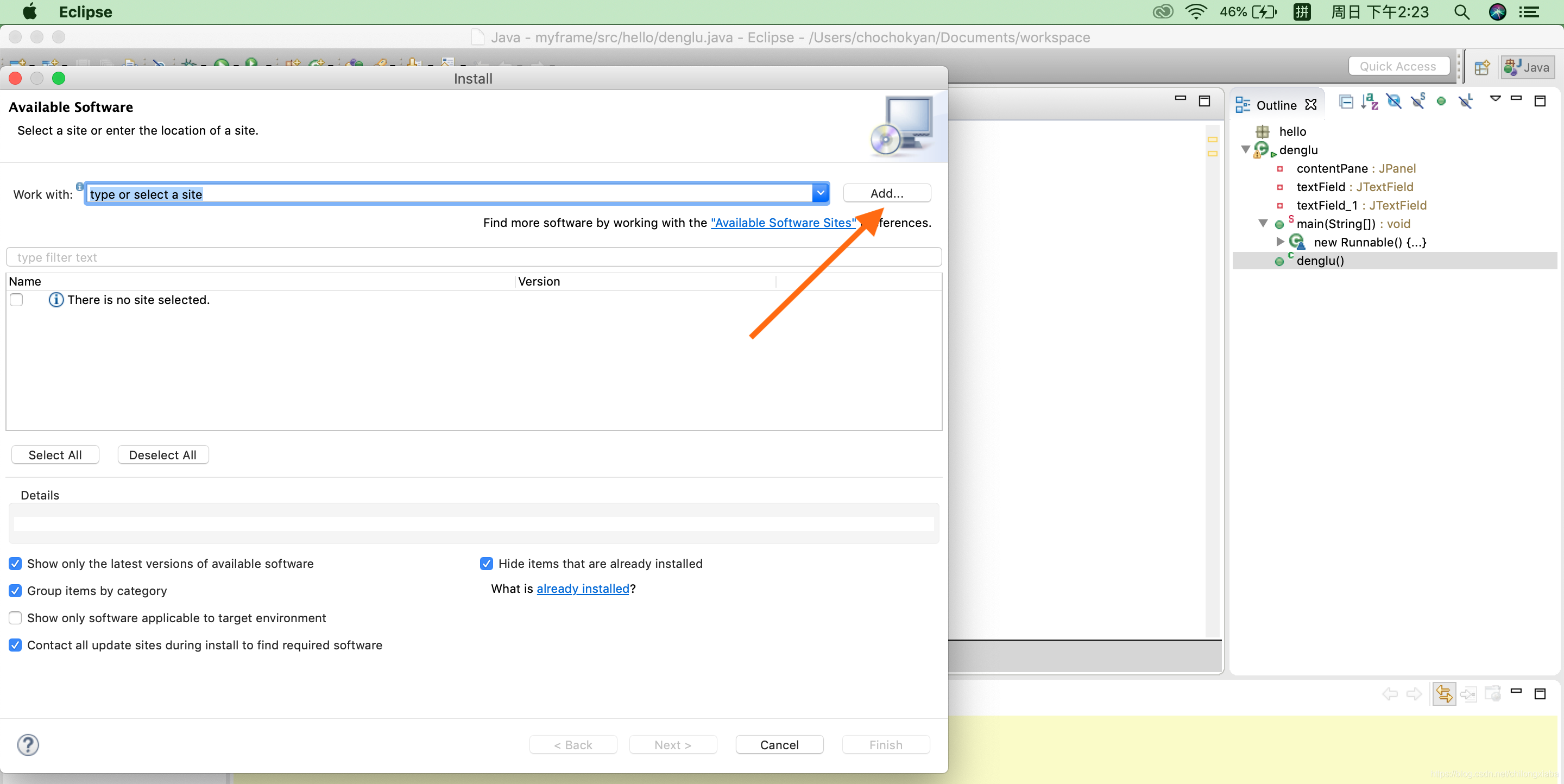Image resolution: width=1564 pixels, height=784 pixels.
Task: Toggle Hide Fields in Outline toolbar
Action: click(1393, 102)
